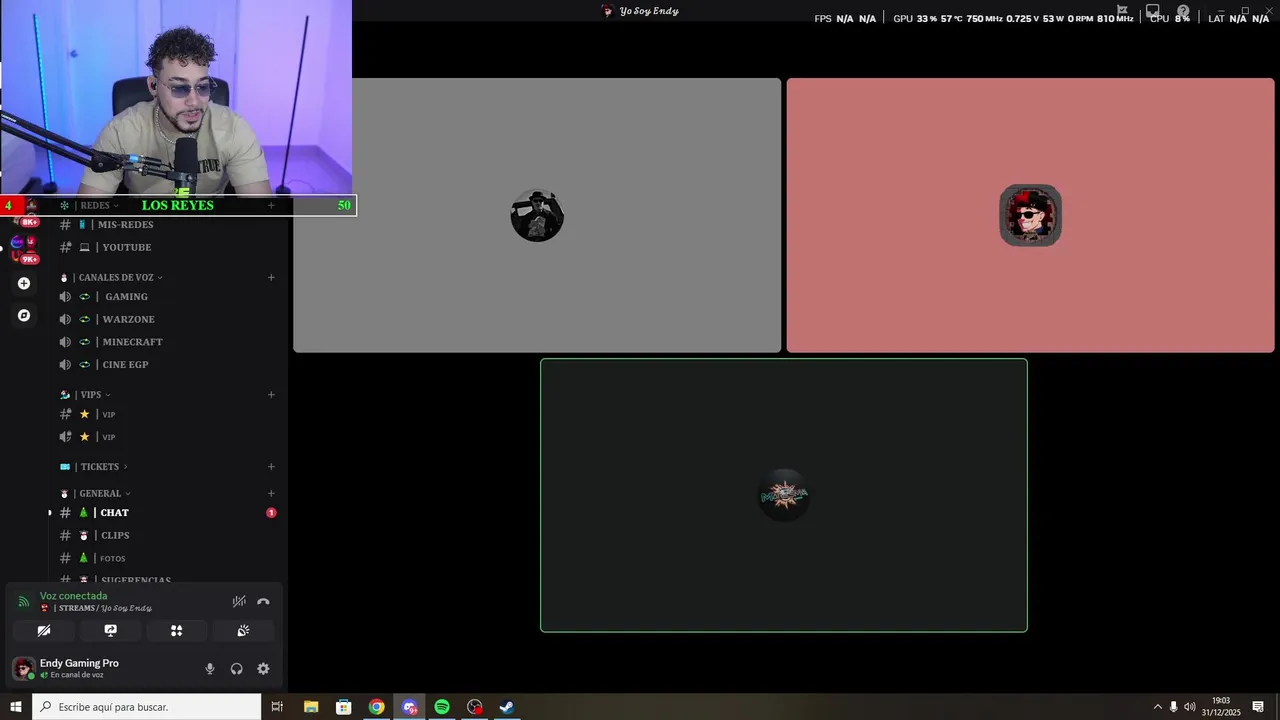Image resolution: width=1280 pixels, height=720 pixels.
Task: Open the Soundboard
Action: pyautogui.click(x=243, y=630)
